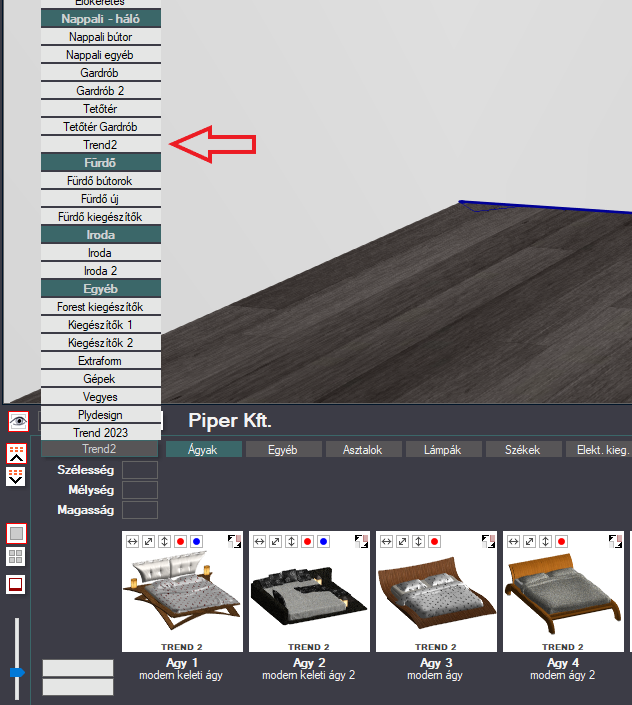This screenshot has width=632, height=705.
Task: Open the Asztalok tab
Action: point(364,450)
